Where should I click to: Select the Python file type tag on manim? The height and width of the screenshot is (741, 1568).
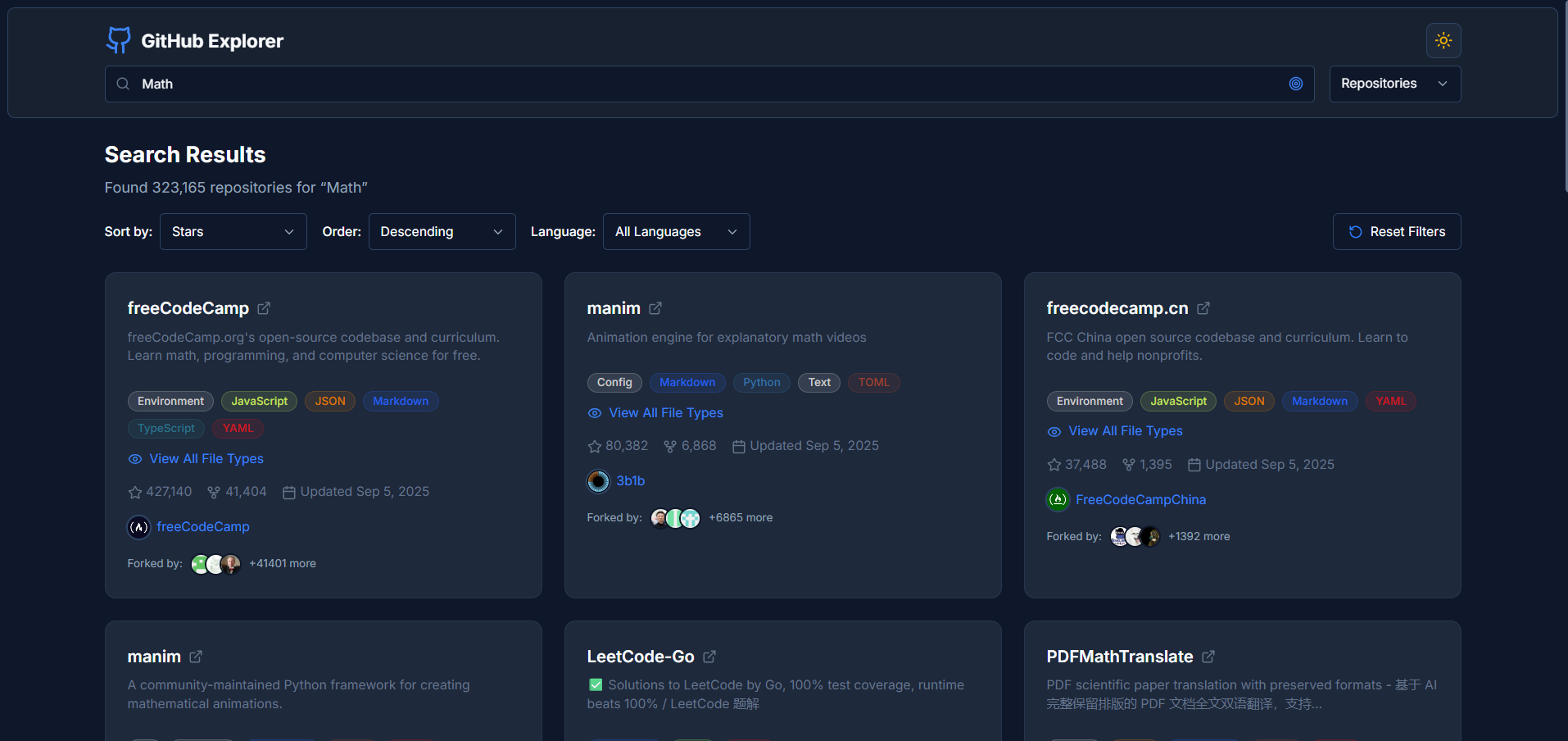click(x=760, y=382)
